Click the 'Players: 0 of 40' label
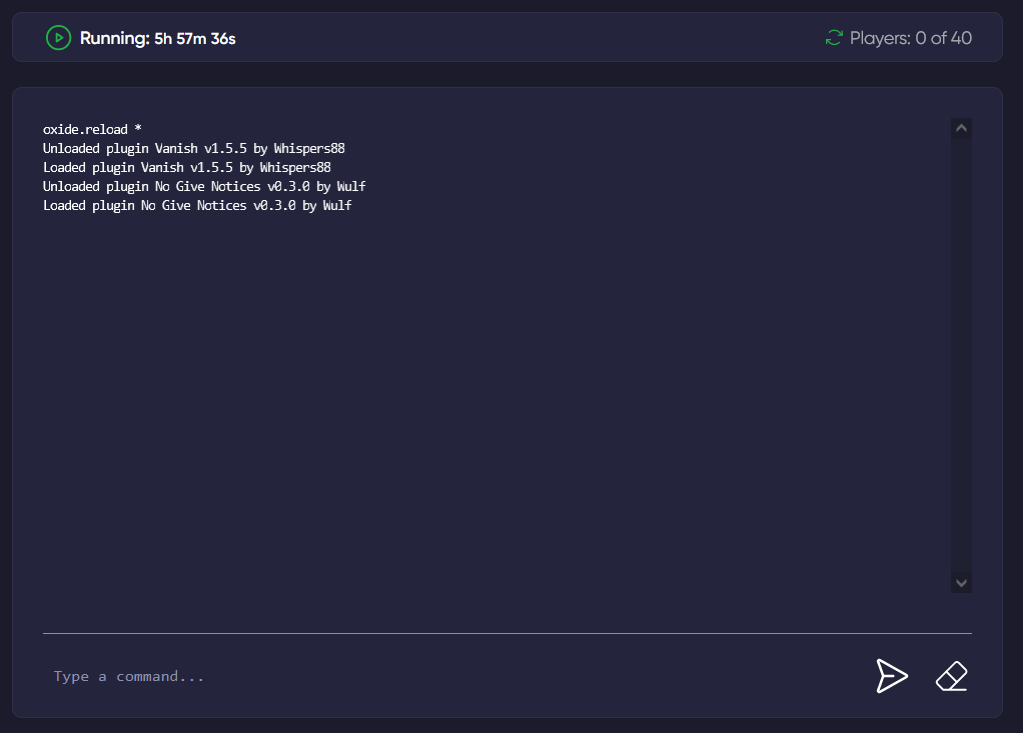This screenshot has width=1023, height=733. 911,38
